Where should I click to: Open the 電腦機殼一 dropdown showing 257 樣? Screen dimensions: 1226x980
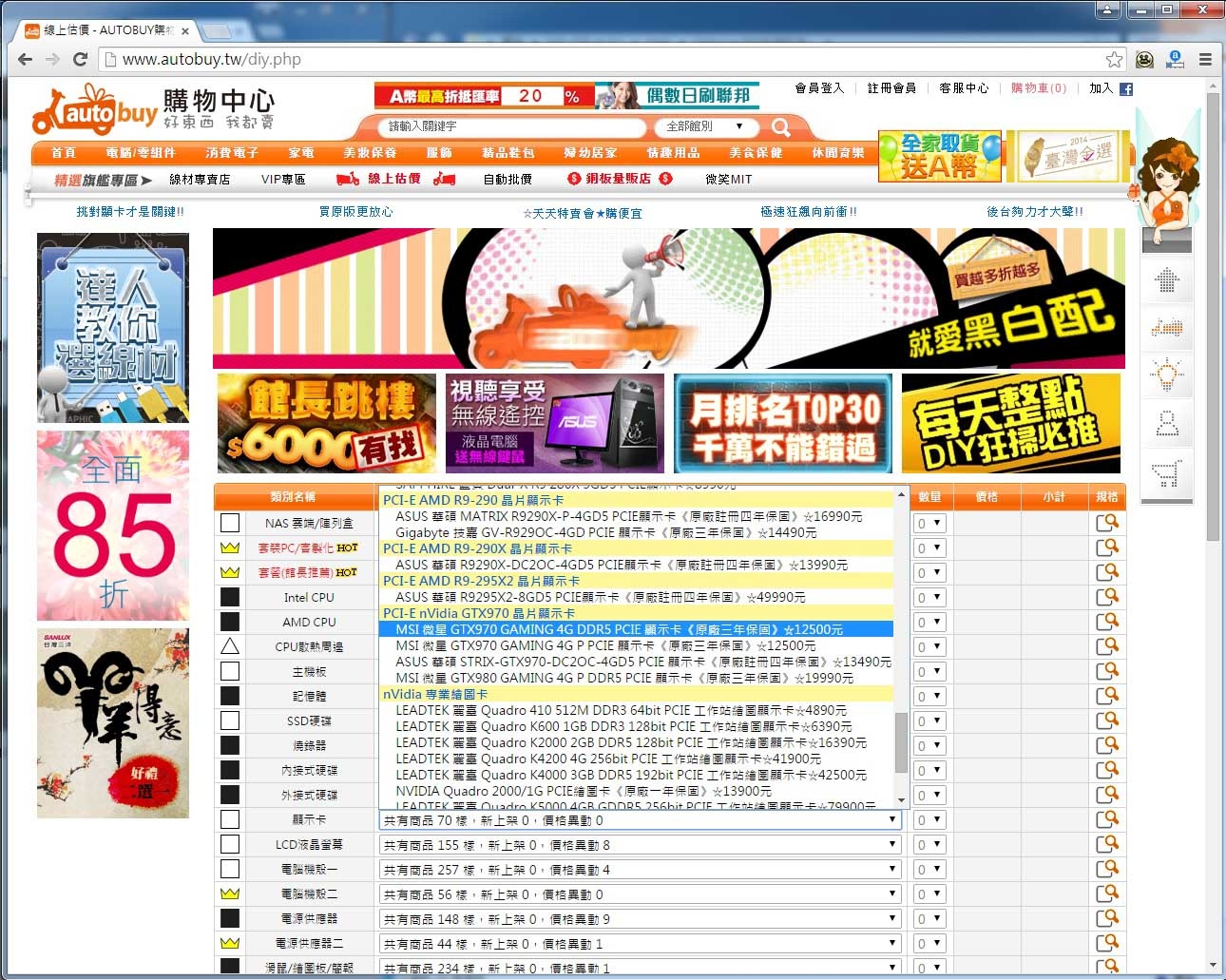tap(640, 869)
